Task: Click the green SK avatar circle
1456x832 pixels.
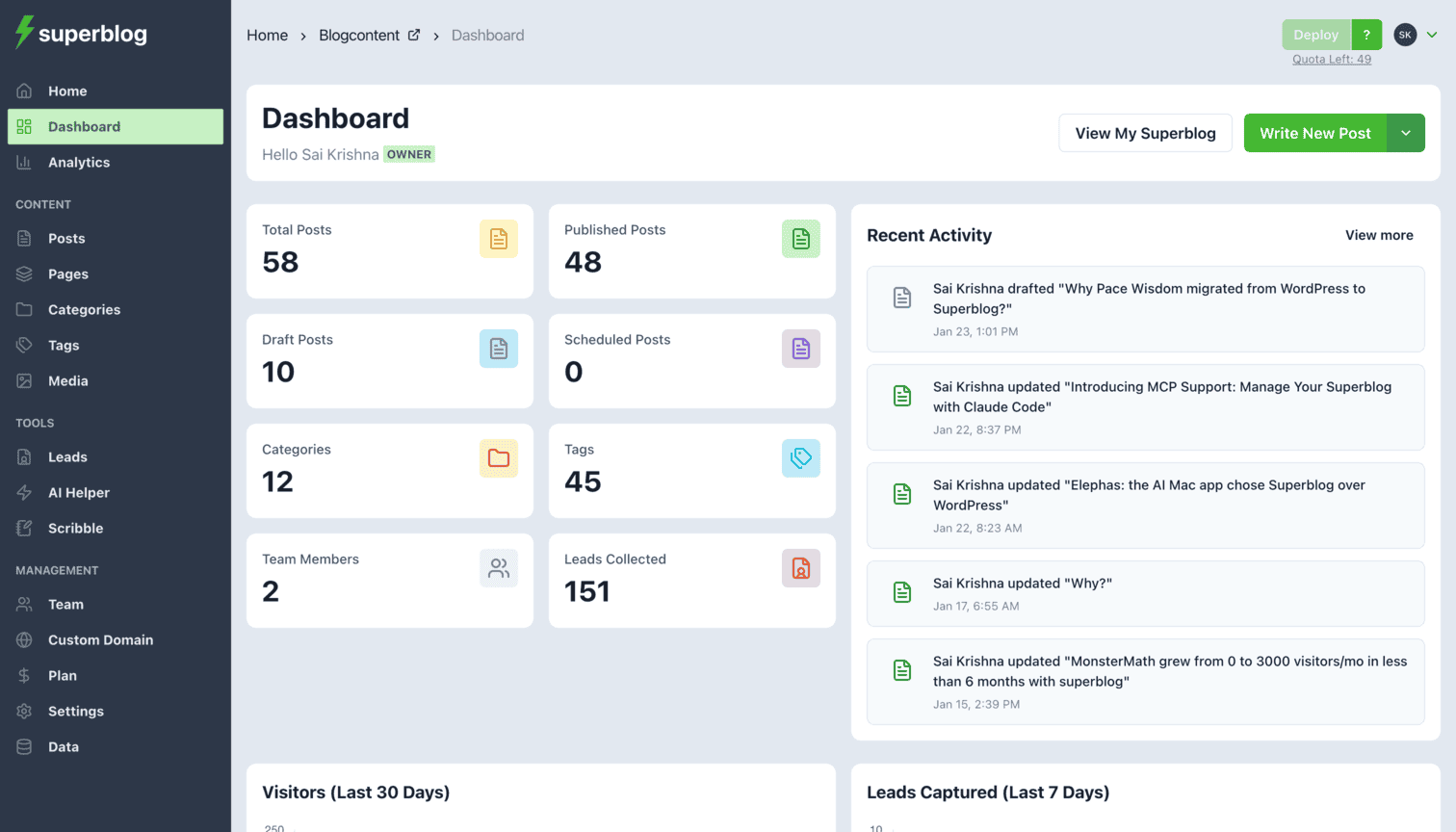Action: tap(1404, 34)
